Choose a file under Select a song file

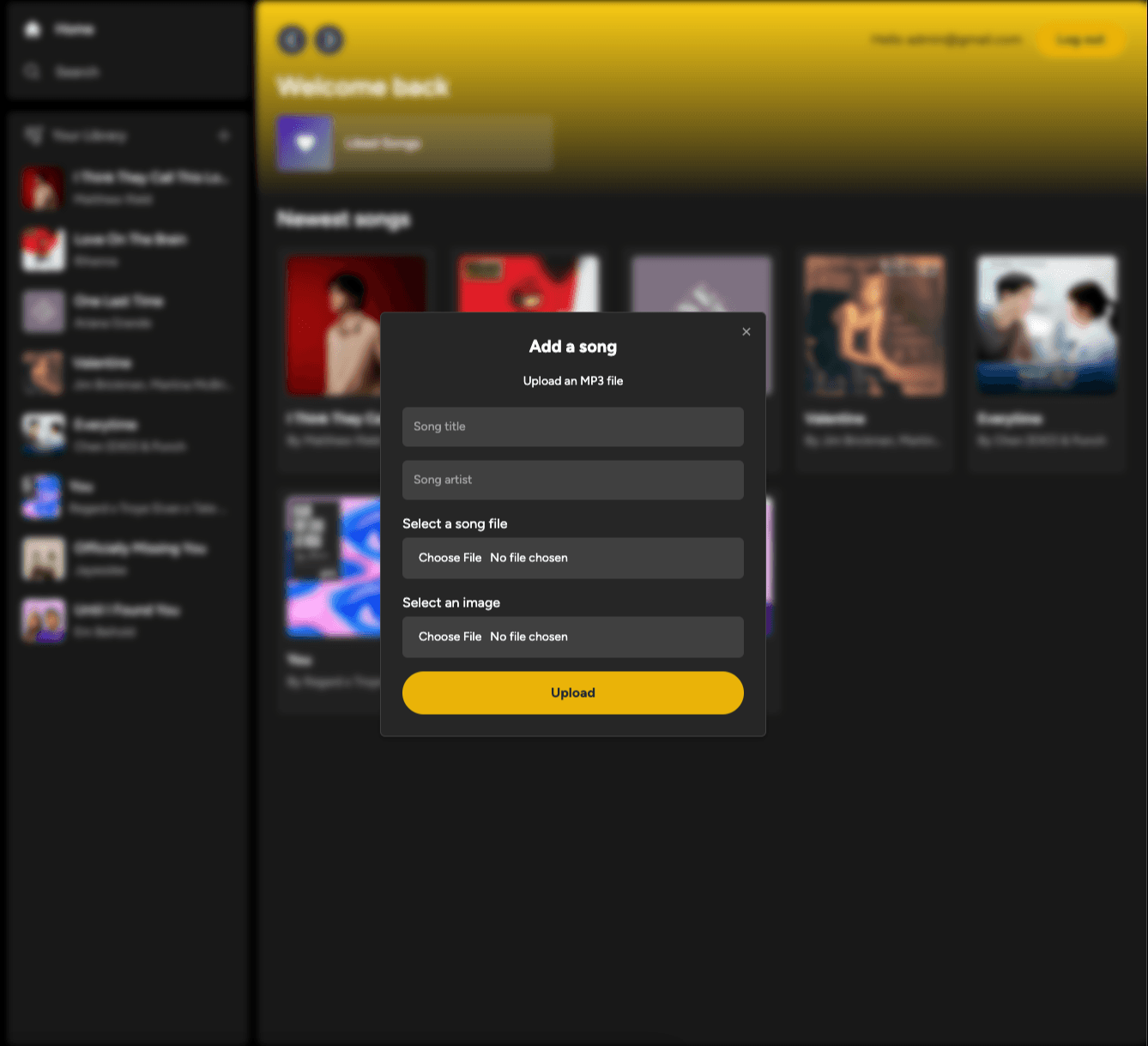click(449, 558)
